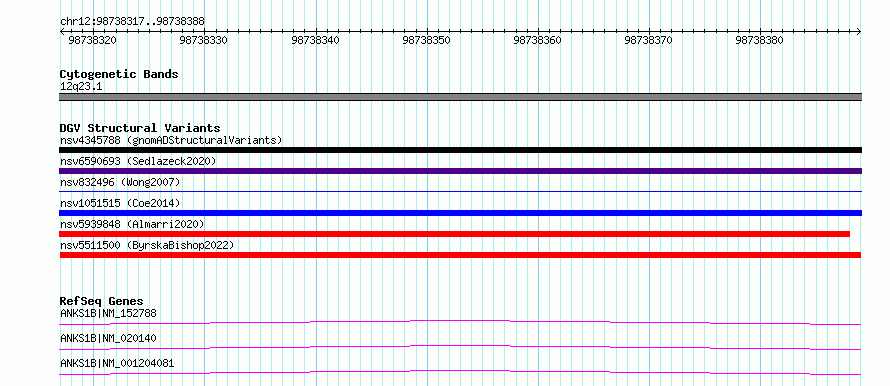Open transcript label ANKS1B|NM_152788
This screenshot has width=890, height=386.
point(108,313)
